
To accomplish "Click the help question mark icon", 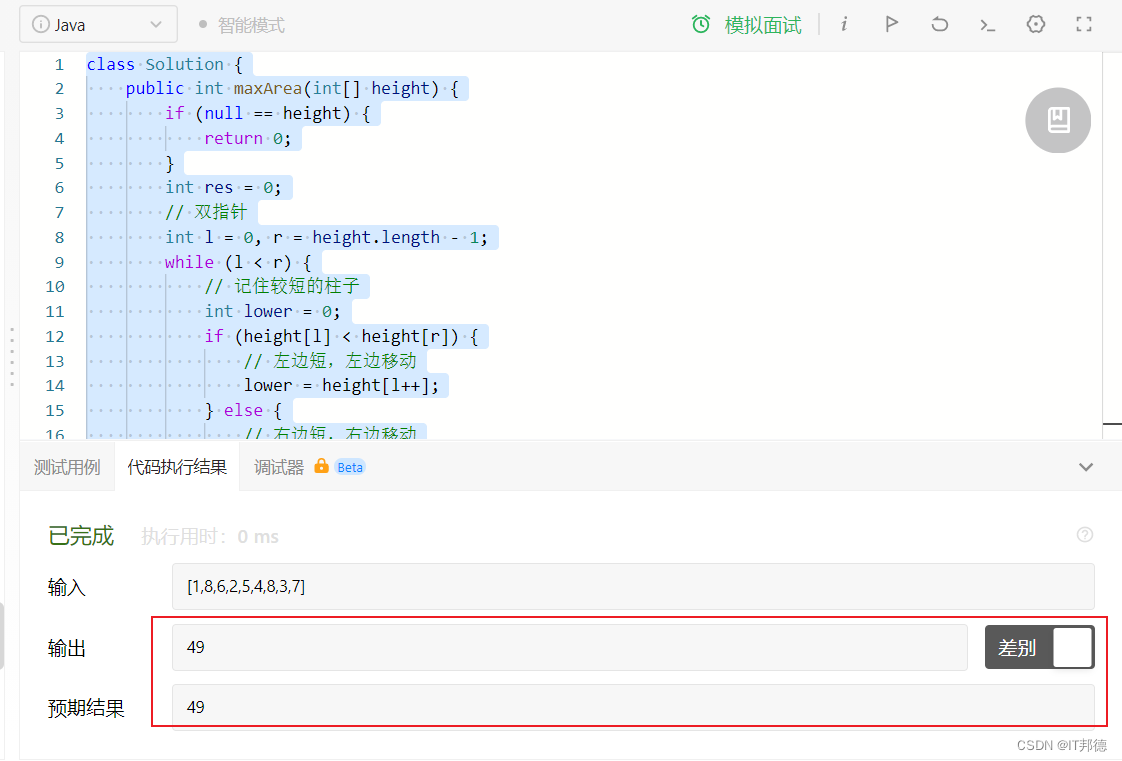I will (1085, 535).
